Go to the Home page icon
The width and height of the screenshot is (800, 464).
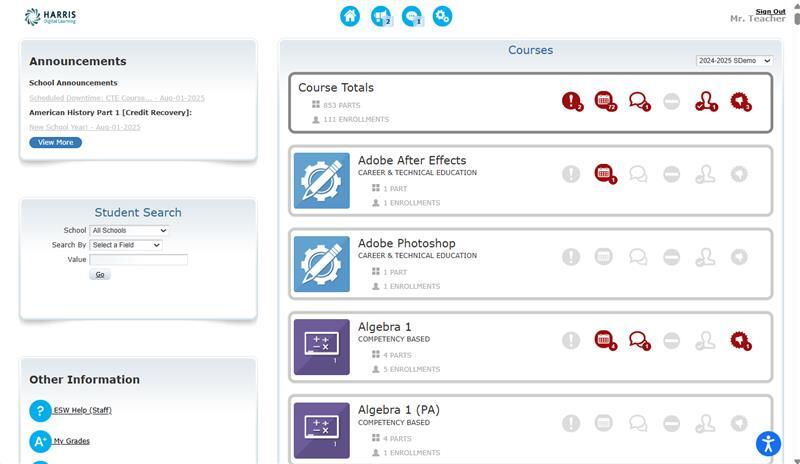(x=350, y=16)
